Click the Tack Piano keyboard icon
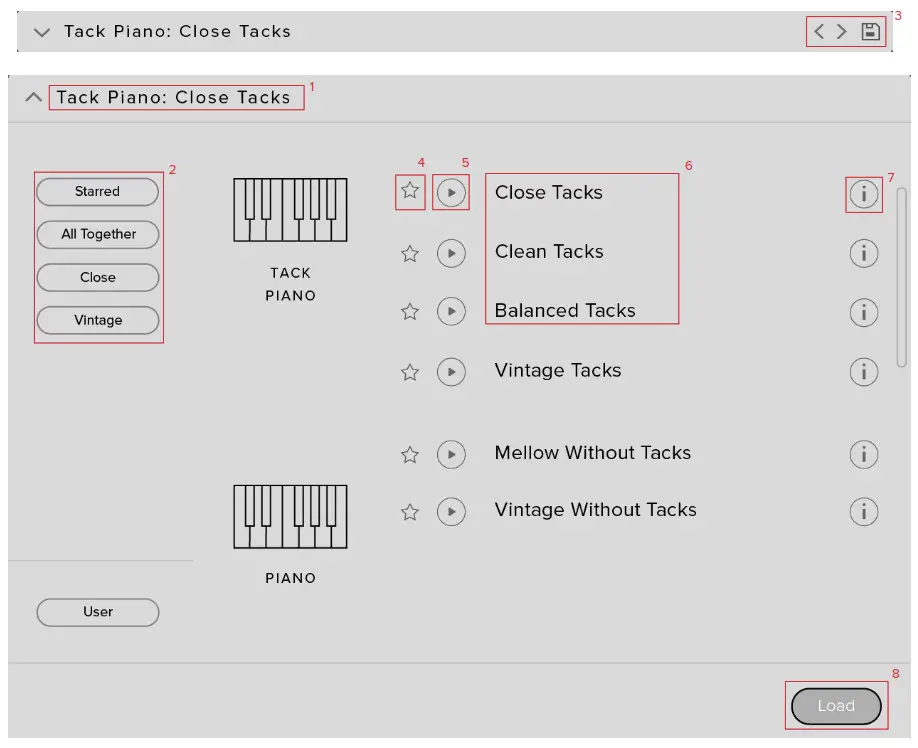 (x=289, y=208)
